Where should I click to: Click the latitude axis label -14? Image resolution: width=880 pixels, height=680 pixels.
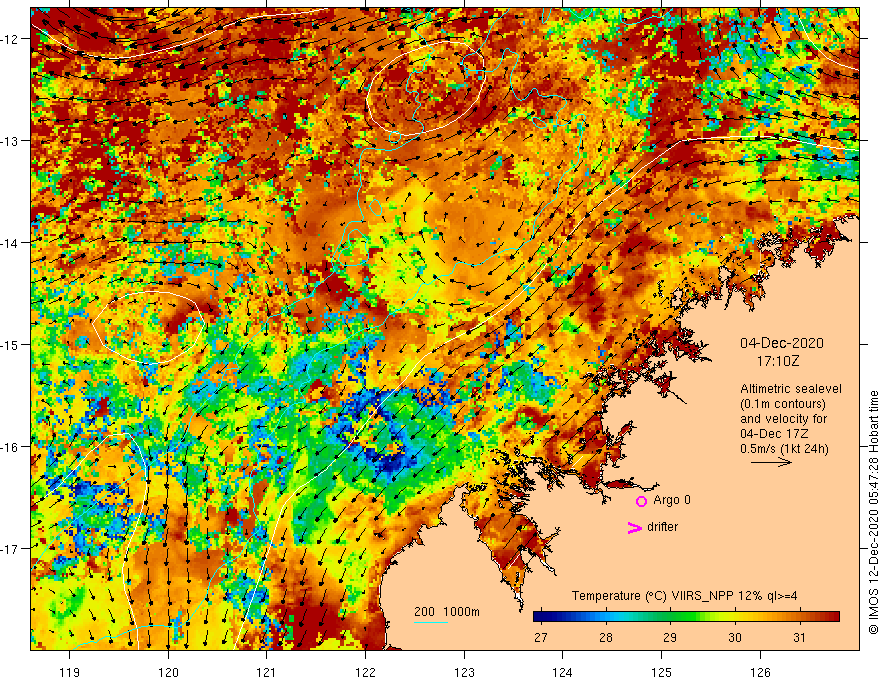pyautogui.click(x=10, y=243)
